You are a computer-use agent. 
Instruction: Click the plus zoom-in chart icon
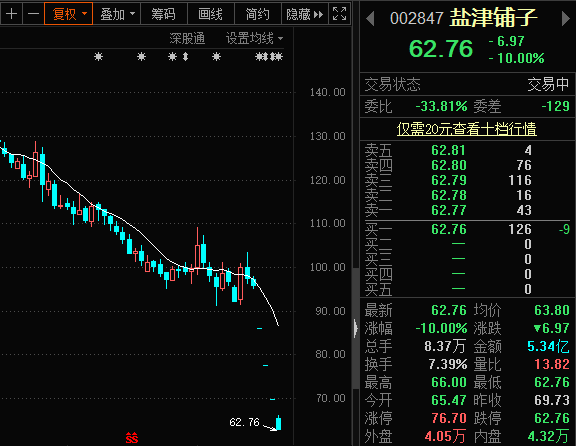(11, 14)
